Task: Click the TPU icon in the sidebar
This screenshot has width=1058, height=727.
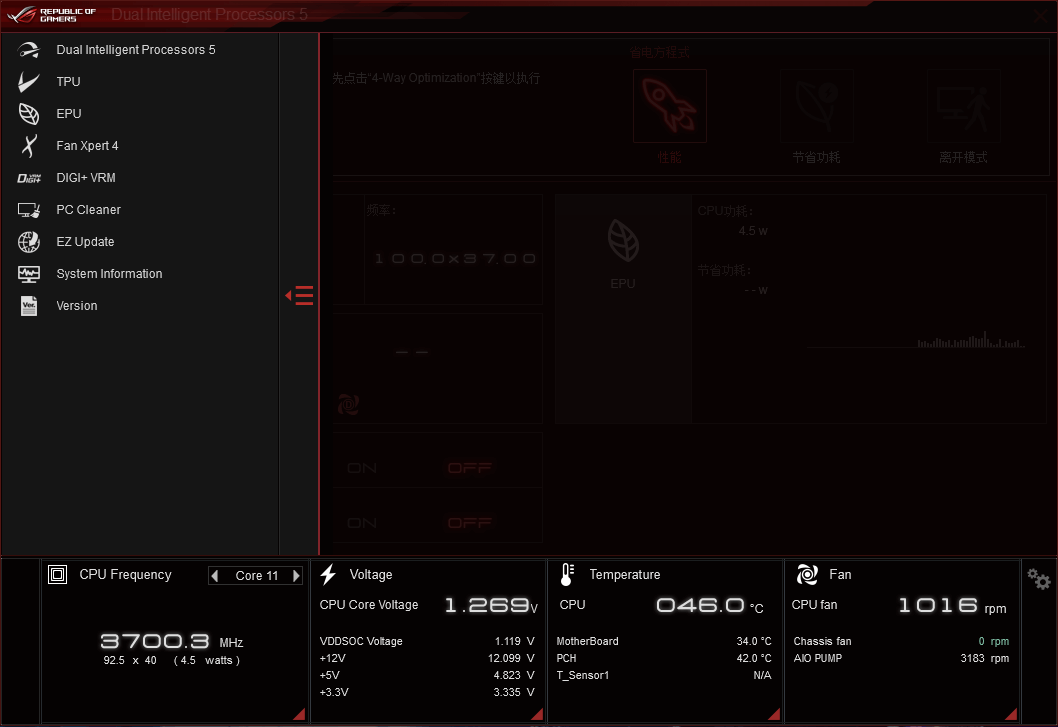Action: pos(29,82)
